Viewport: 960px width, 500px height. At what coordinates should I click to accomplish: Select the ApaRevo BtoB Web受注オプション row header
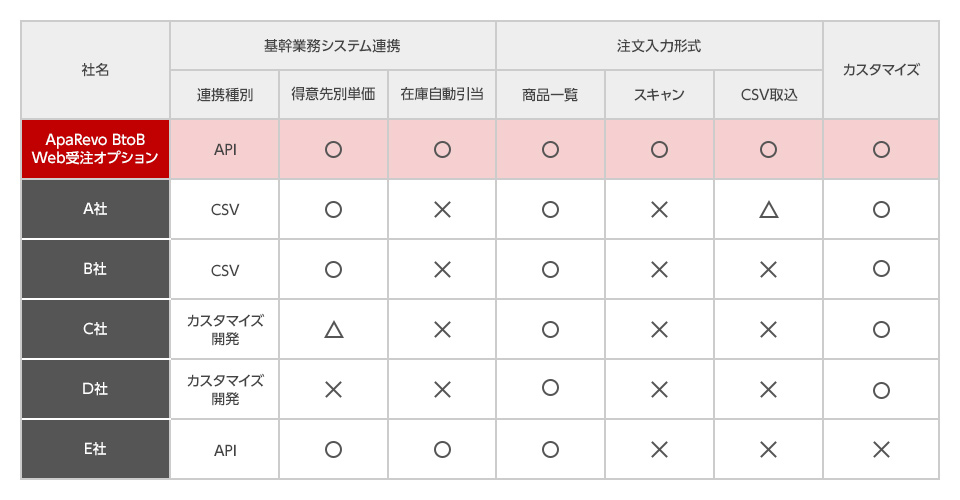pos(96,149)
